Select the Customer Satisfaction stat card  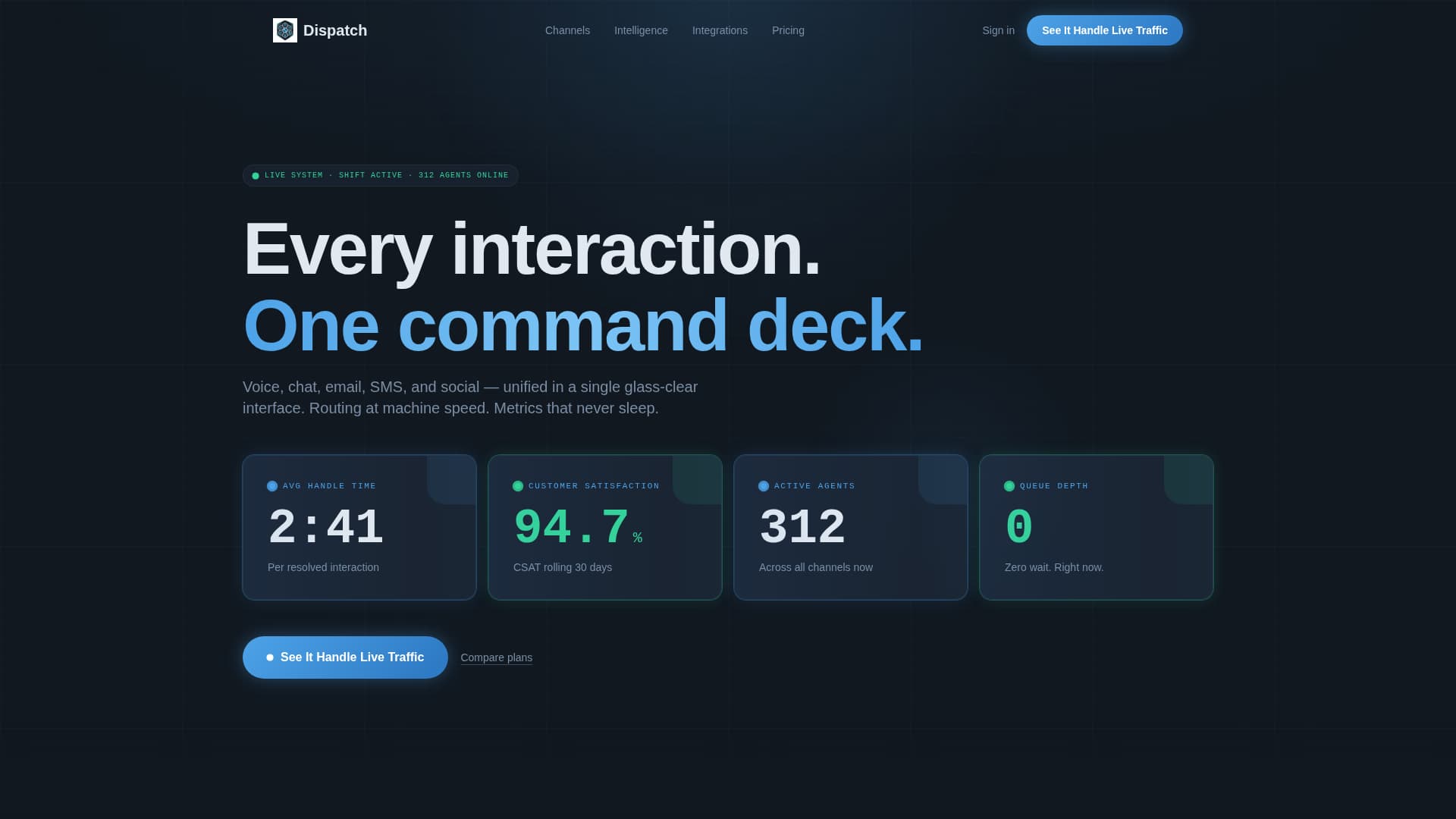click(604, 527)
